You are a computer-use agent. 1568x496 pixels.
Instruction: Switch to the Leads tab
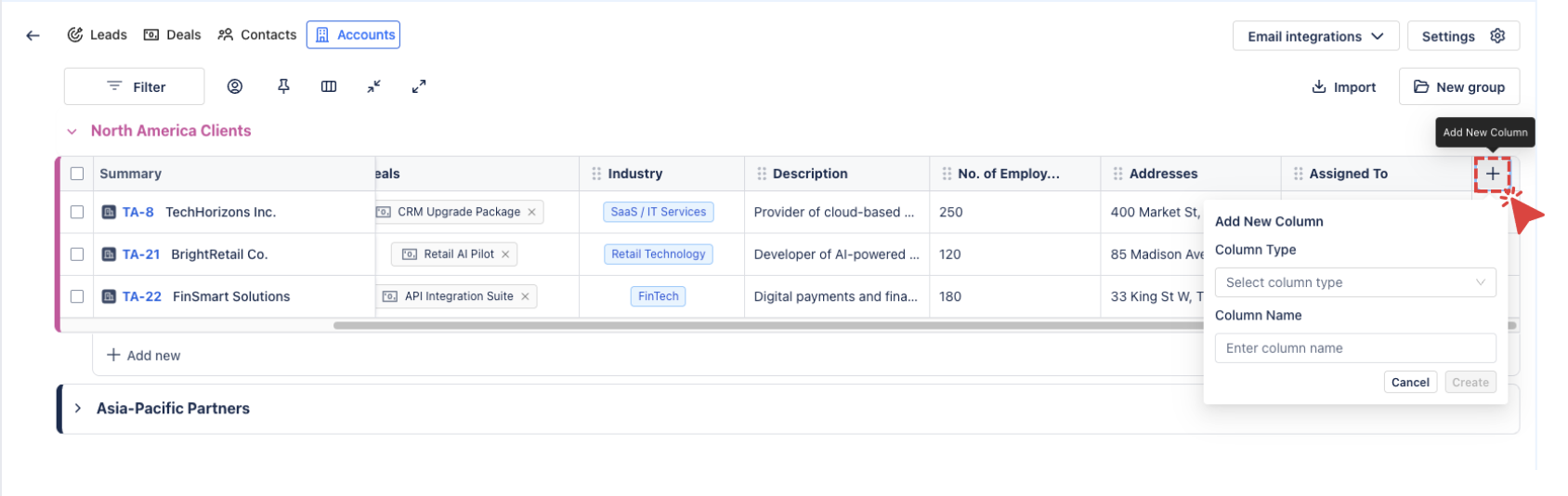pyautogui.click(x=98, y=35)
